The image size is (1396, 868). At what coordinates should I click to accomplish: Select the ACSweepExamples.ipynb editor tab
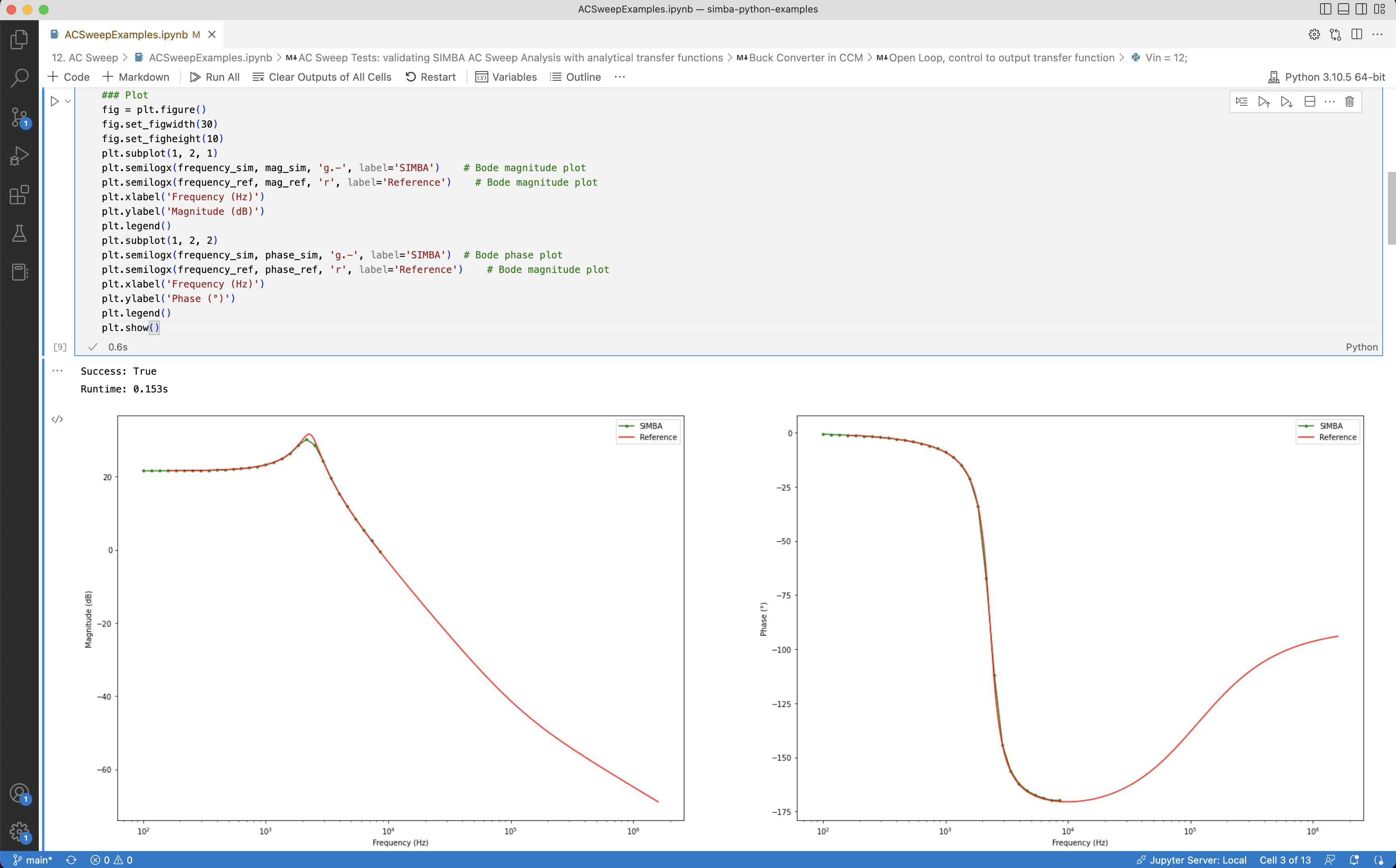point(126,34)
